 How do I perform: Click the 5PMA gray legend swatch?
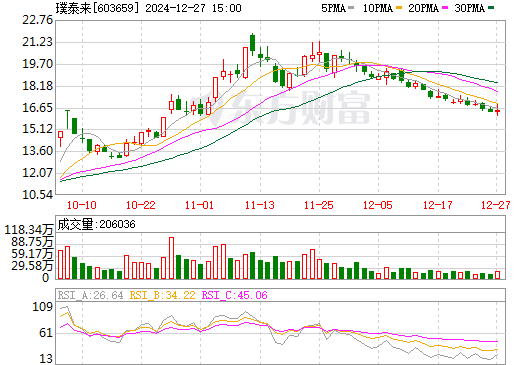351,8
